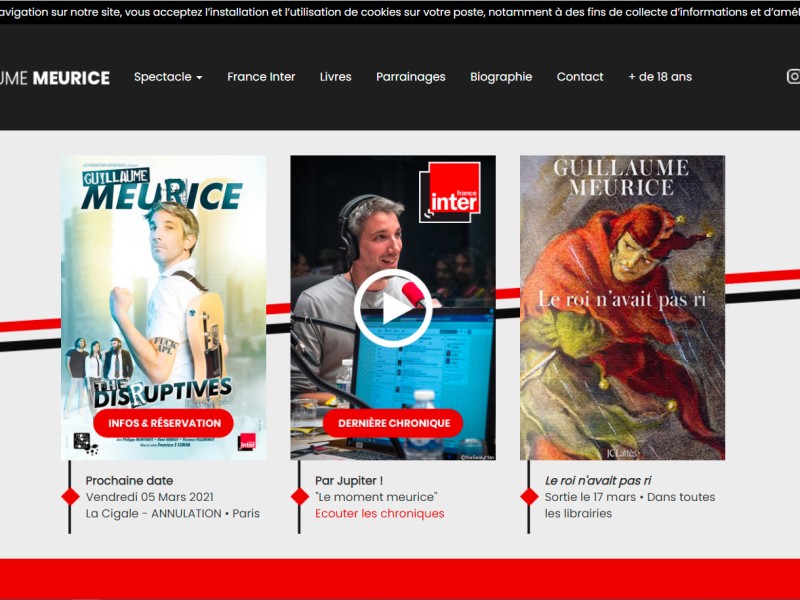Screen dimensions: 800x600
Task: Click the 'Par Jupiter !' heading
Action: (349, 481)
